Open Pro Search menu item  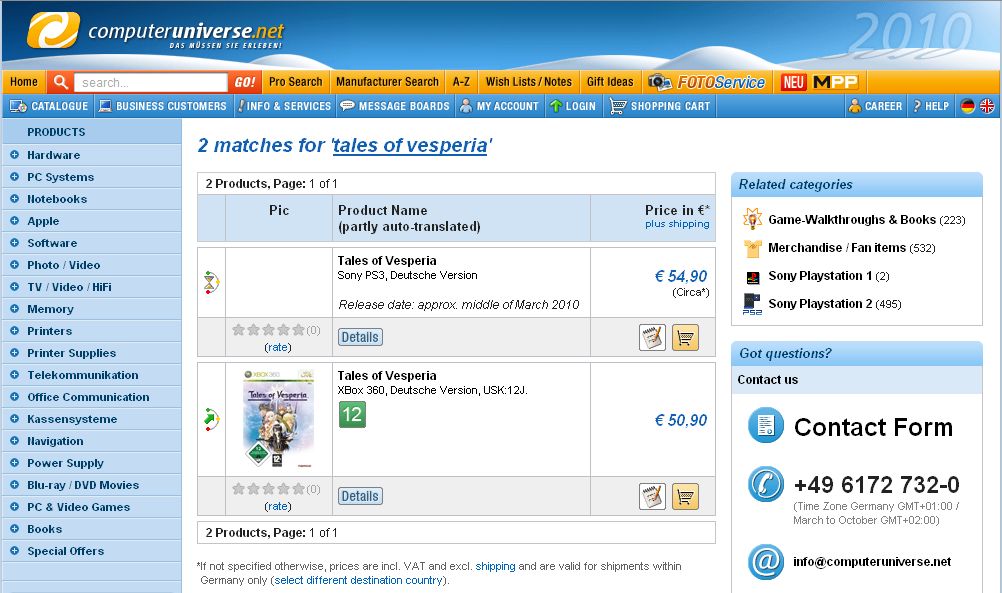[x=296, y=82]
